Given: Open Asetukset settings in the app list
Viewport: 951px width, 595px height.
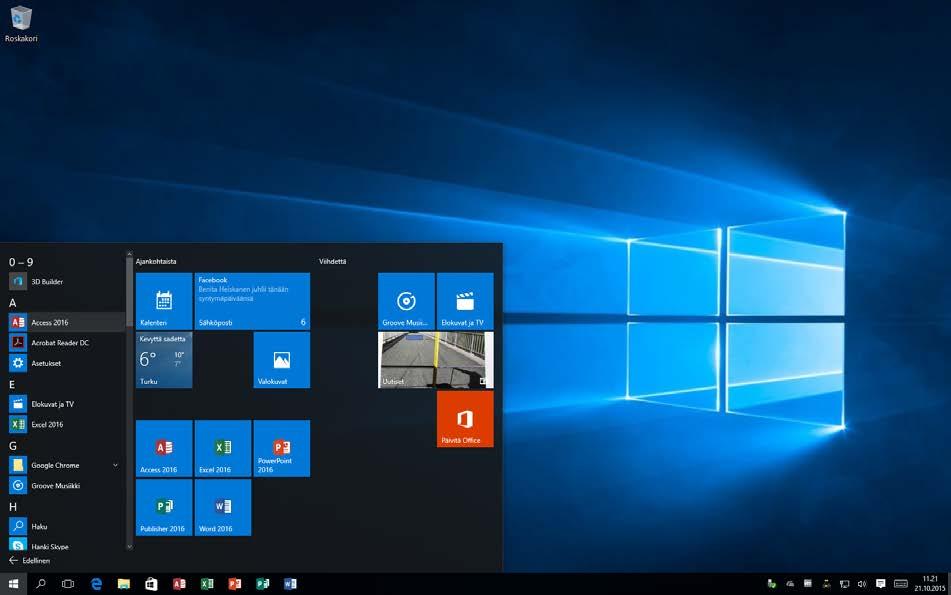Looking at the screenshot, I should 66,363.
